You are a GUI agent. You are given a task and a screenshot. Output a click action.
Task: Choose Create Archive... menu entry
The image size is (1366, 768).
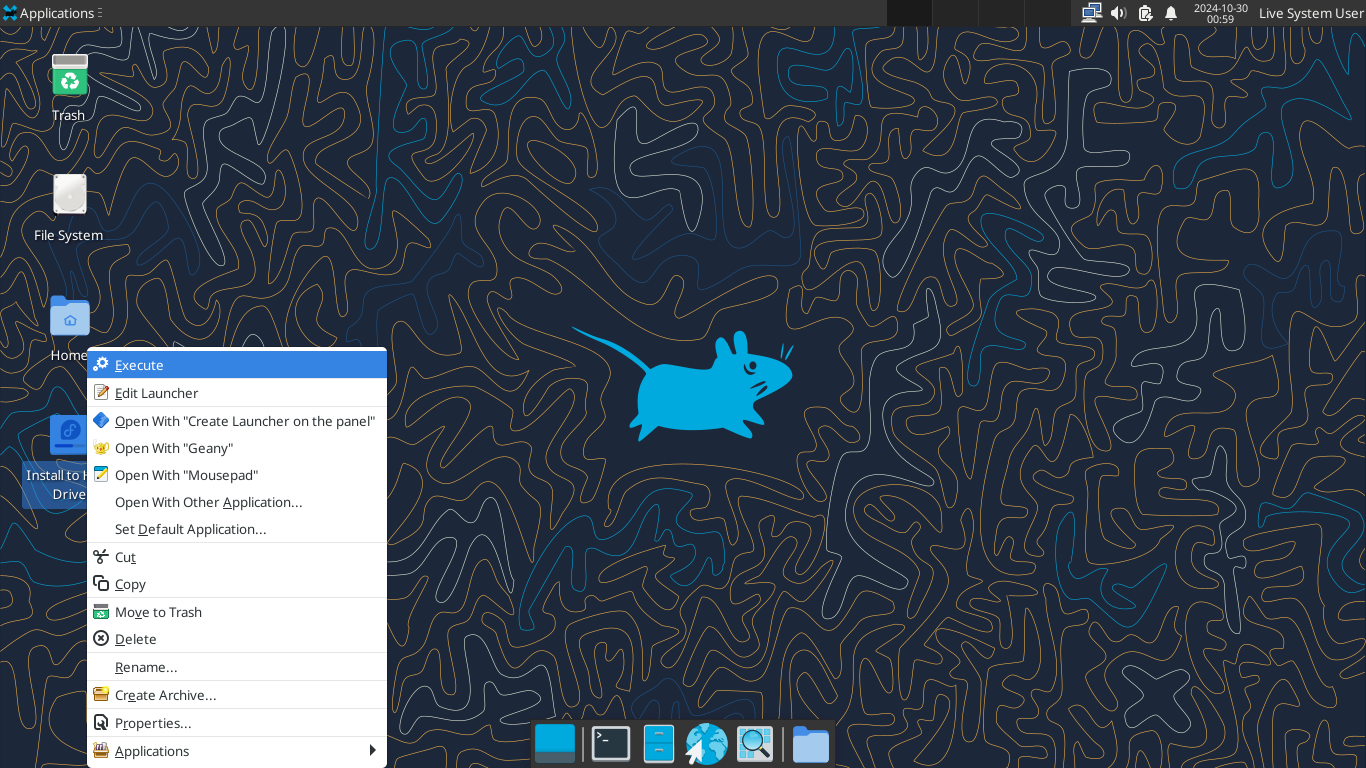tap(237, 695)
